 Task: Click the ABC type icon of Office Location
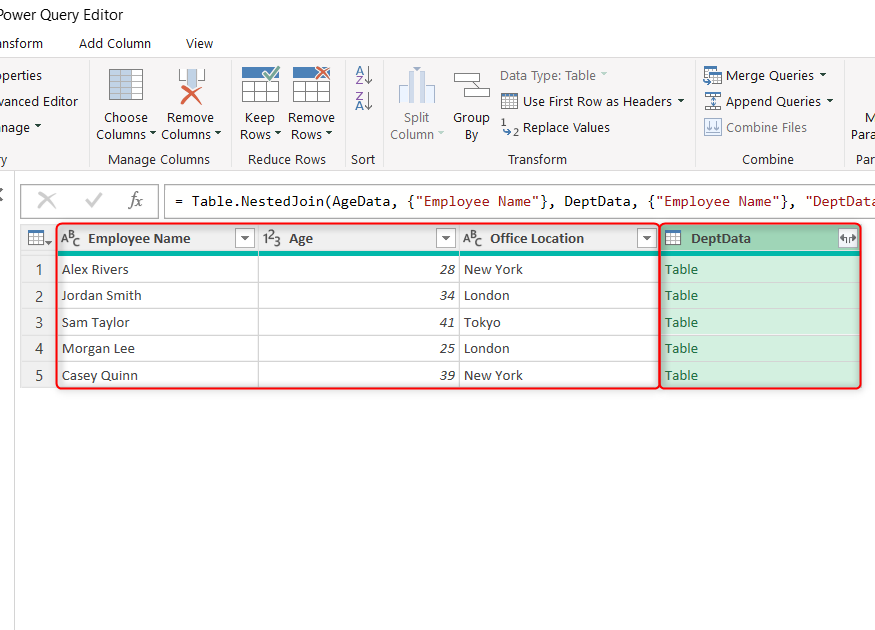coord(472,239)
